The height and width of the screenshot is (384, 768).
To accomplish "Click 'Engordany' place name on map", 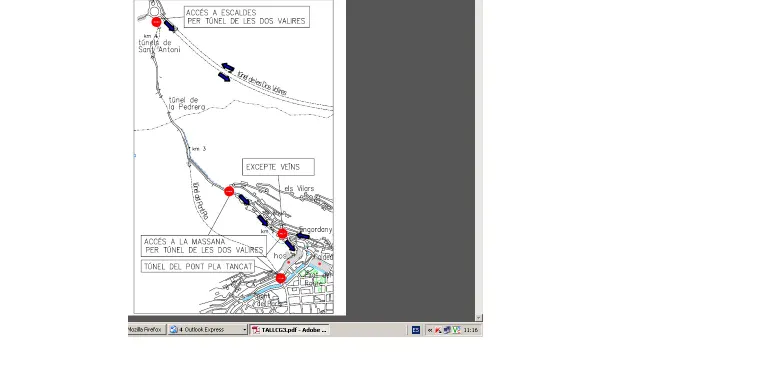I will click(x=316, y=229).
